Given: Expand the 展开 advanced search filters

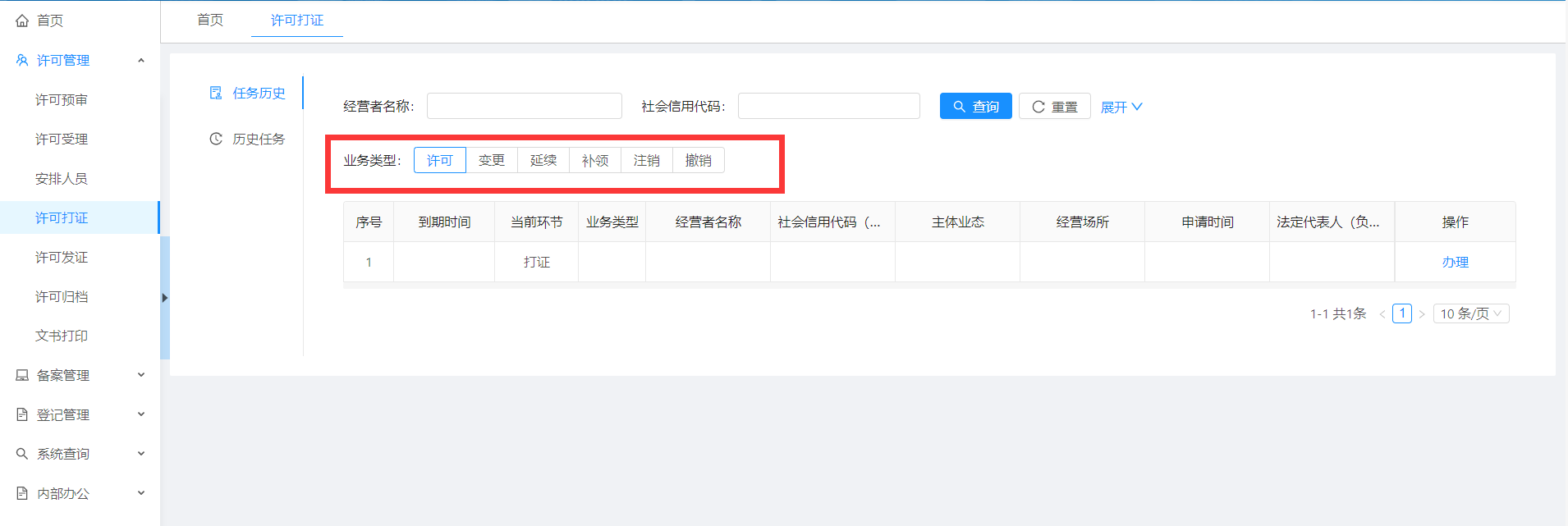Looking at the screenshot, I should pos(1121,107).
